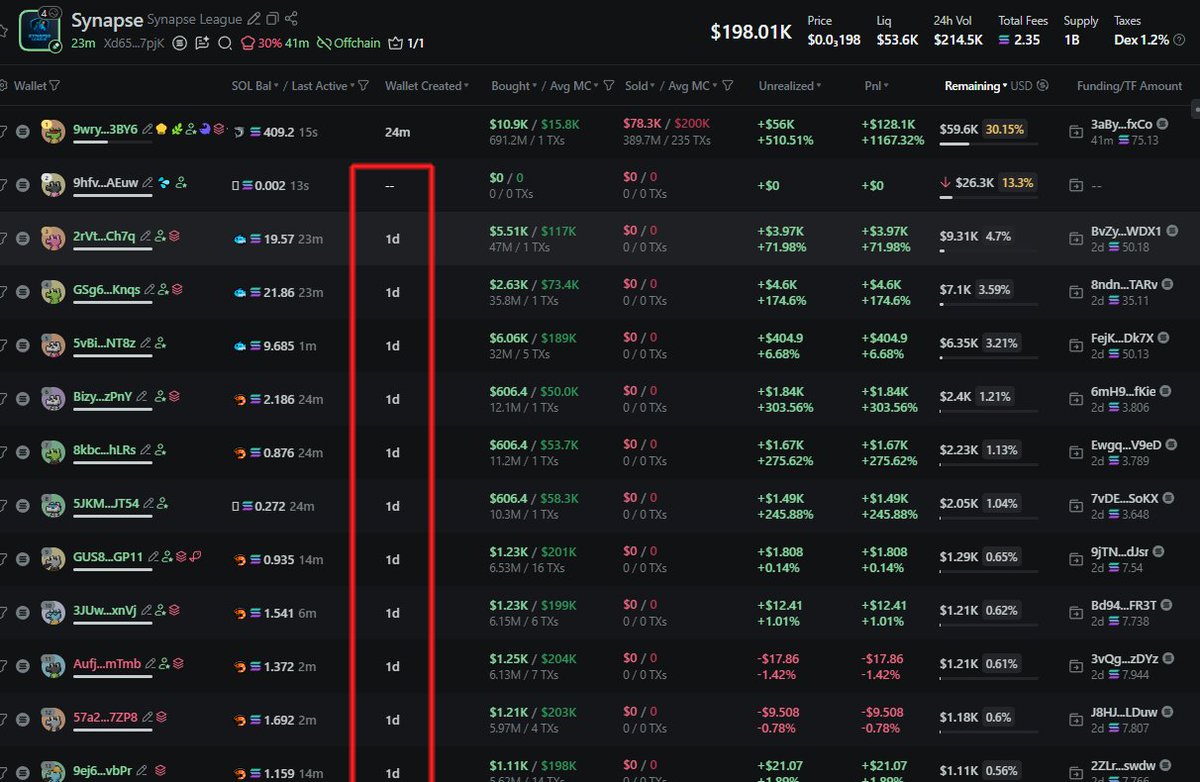Image resolution: width=1200 pixels, height=782 pixels.
Task: Select the Remaining column header
Action: pos(972,86)
